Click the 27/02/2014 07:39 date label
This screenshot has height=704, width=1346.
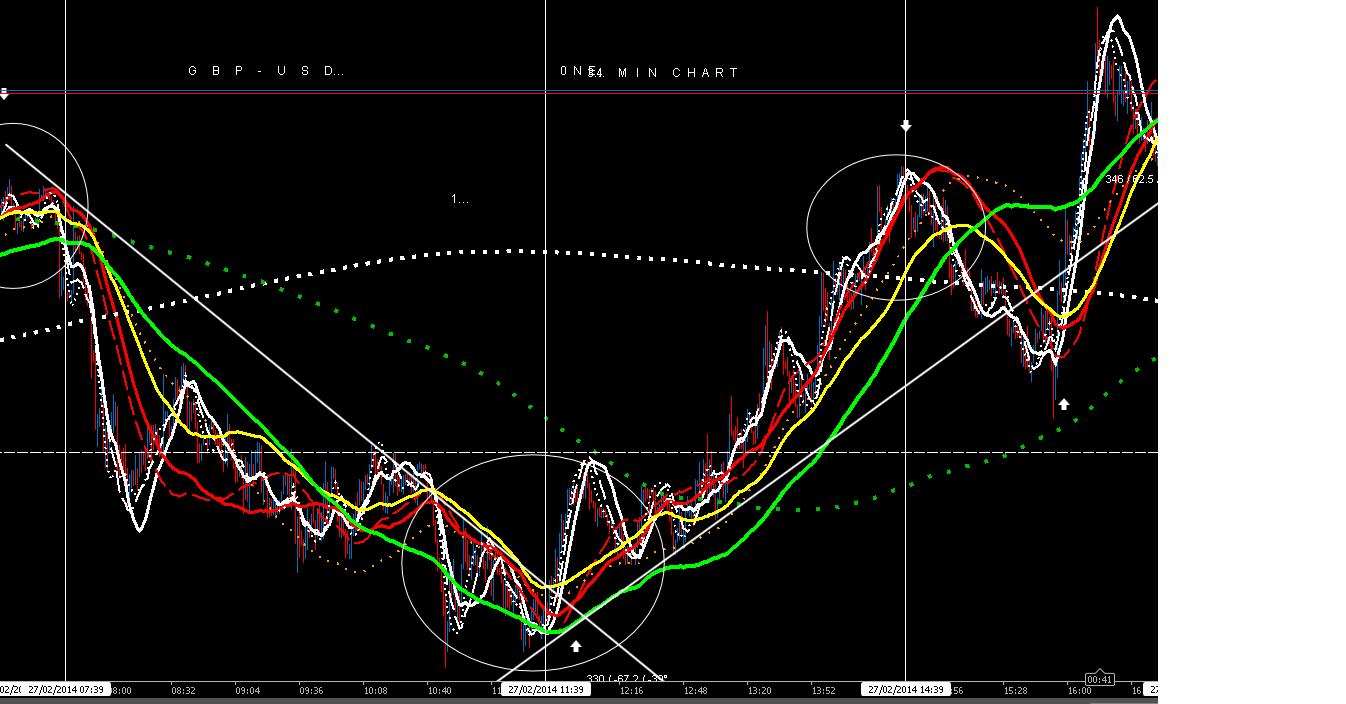(x=67, y=690)
